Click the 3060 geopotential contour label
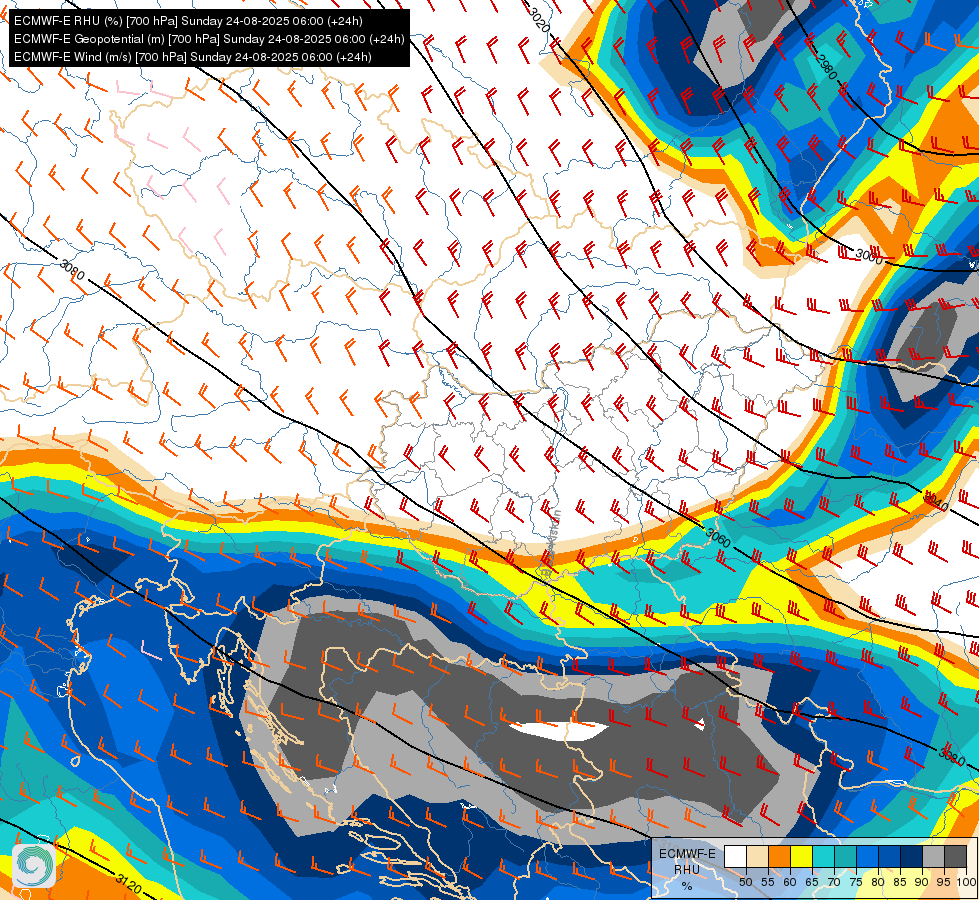Viewport: 979px width, 900px height. tap(717, 538)
